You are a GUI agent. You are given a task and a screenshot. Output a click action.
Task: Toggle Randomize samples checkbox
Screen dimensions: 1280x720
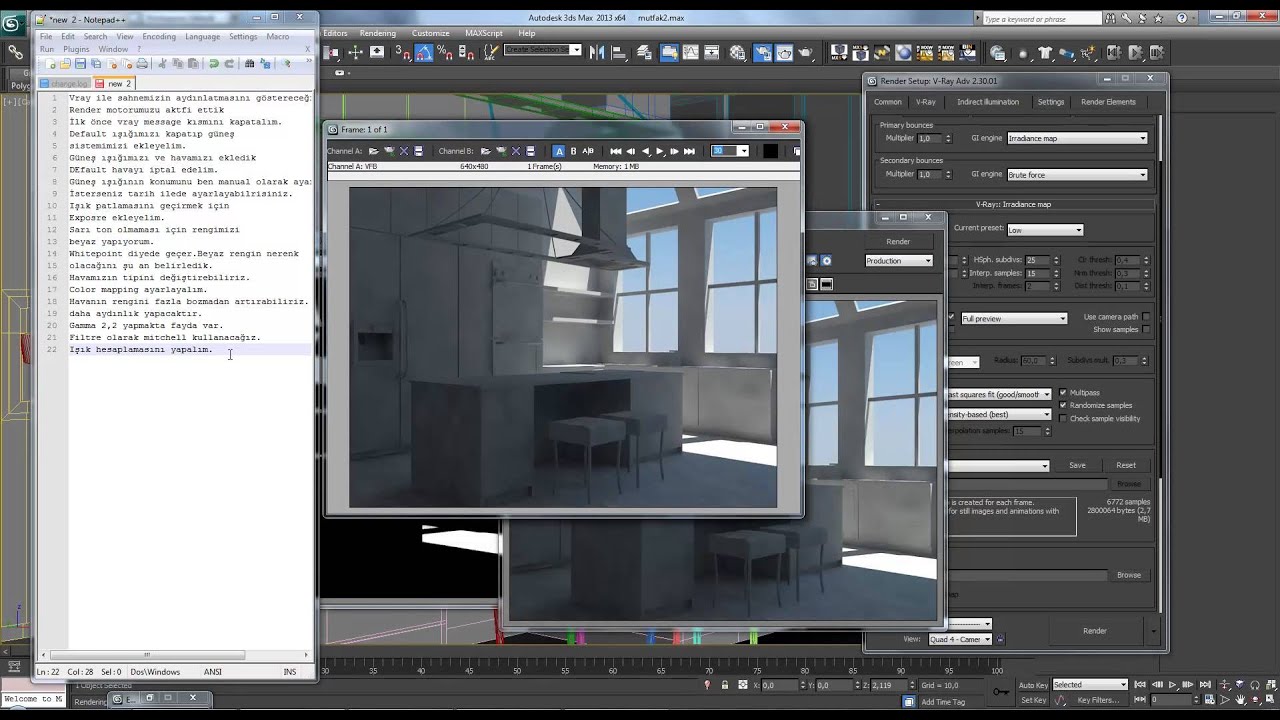pyautogui.click(x=1063, y=406)
